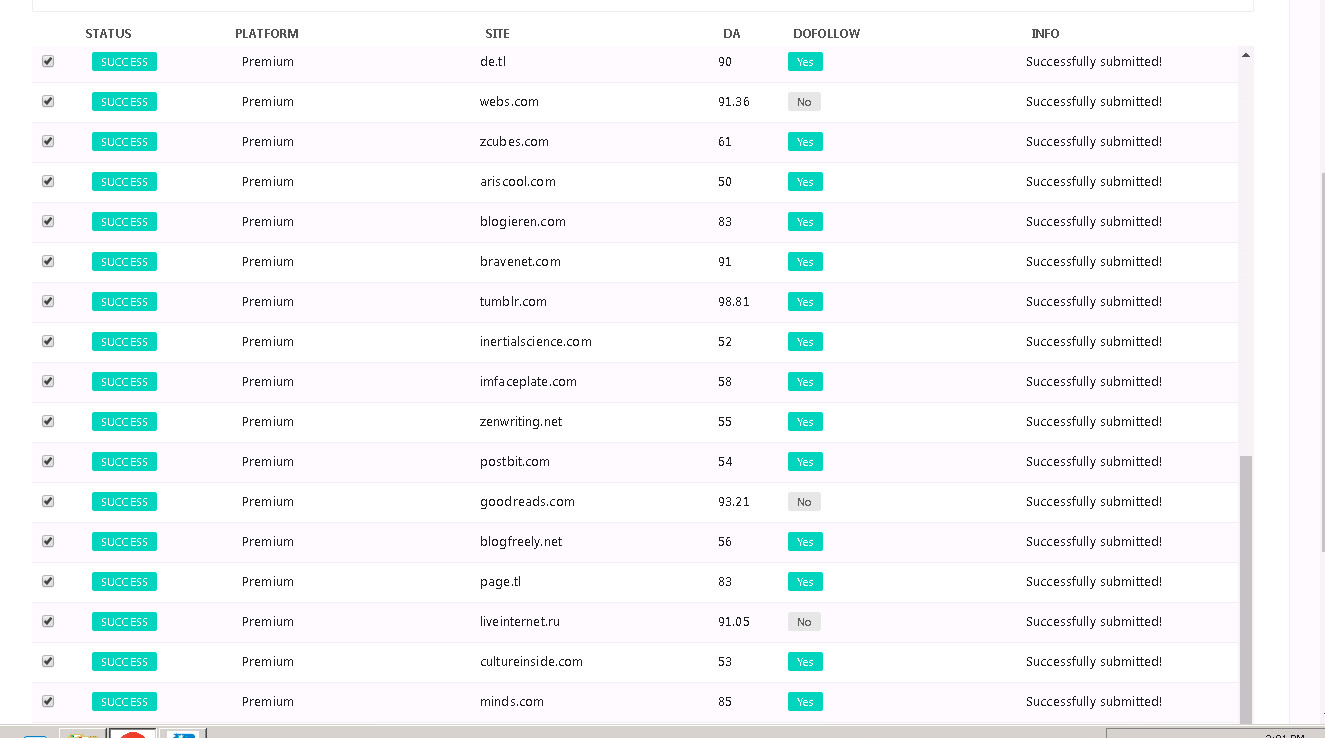The height and width of the screenshot is (738, 1325).
Task: Click the red recorder icon in the taskbar
Action: [132, 734]
